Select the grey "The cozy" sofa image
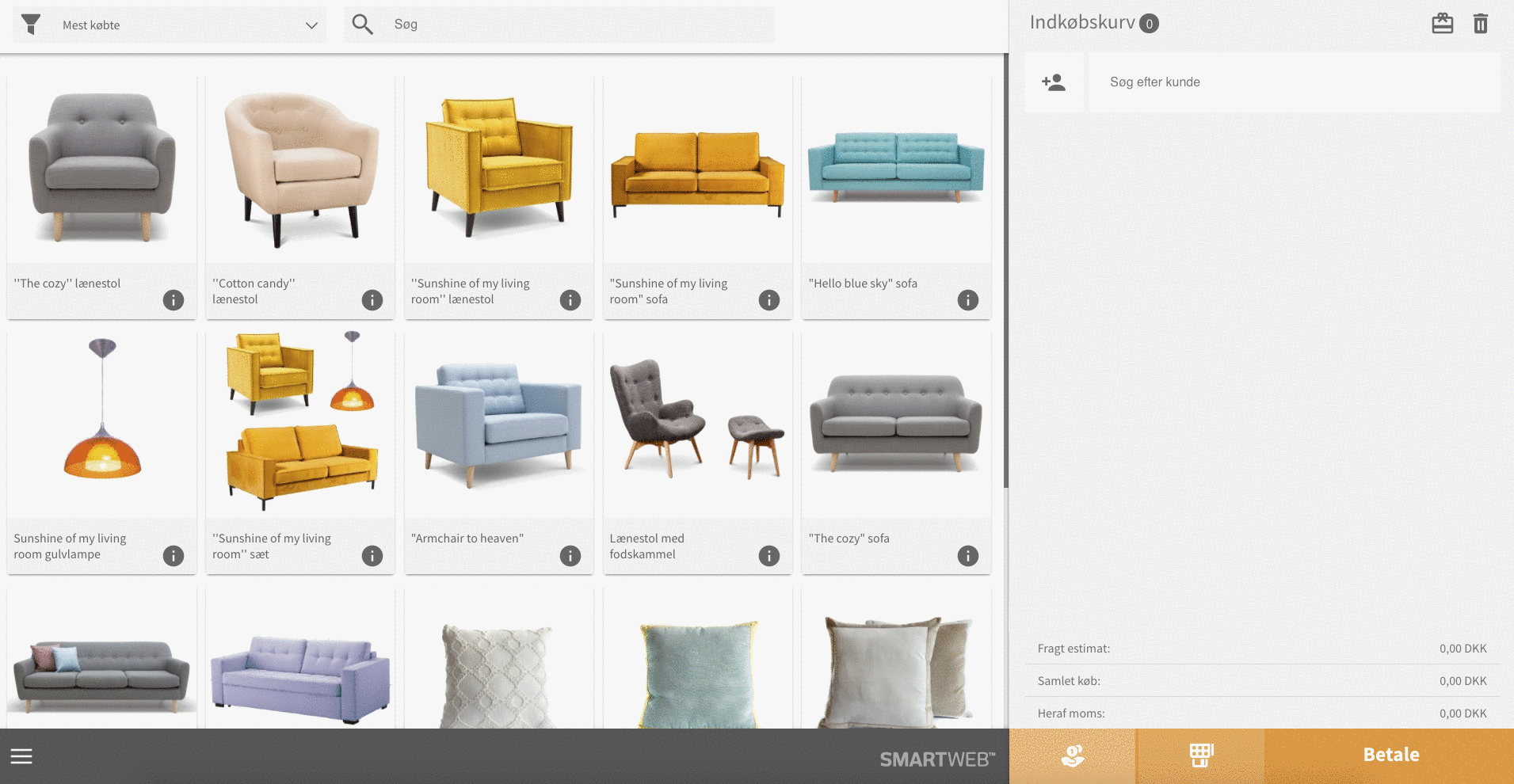This screenshot has height=784, width=1514. (x=896, y=424)
